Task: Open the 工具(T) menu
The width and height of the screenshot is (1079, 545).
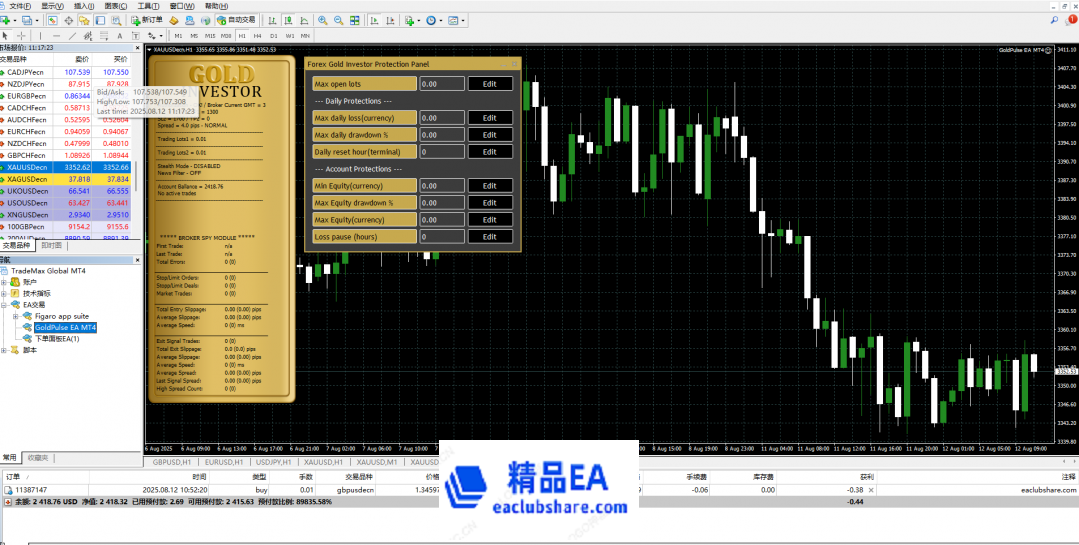Action: point(147,6)
